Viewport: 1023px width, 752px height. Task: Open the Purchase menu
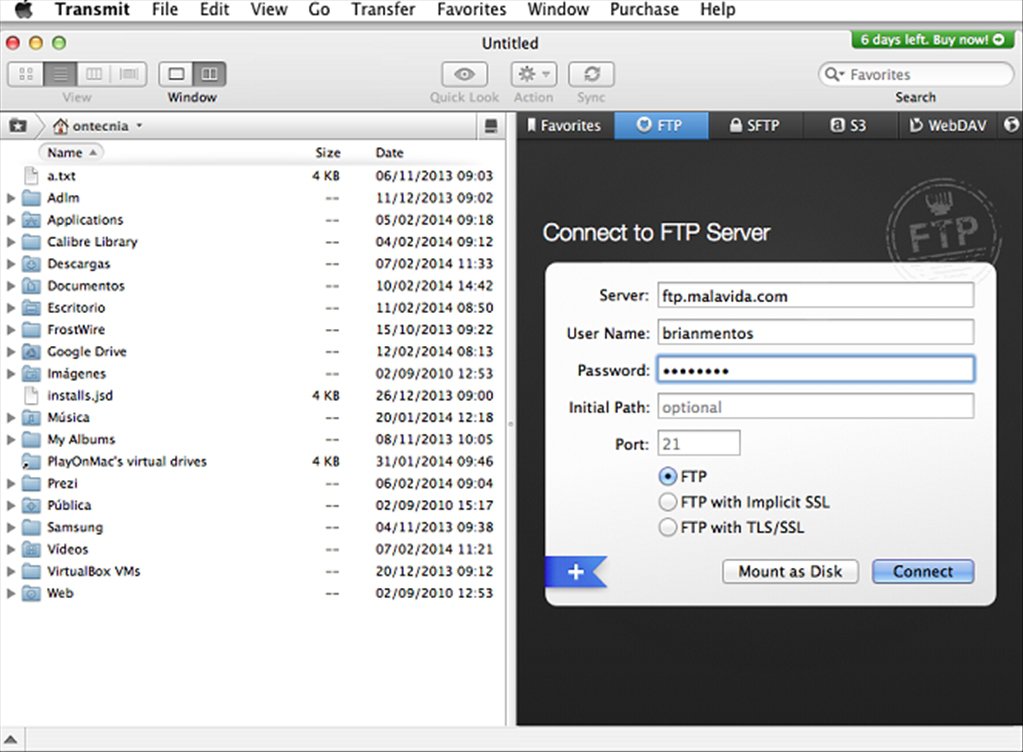(644, 10)
